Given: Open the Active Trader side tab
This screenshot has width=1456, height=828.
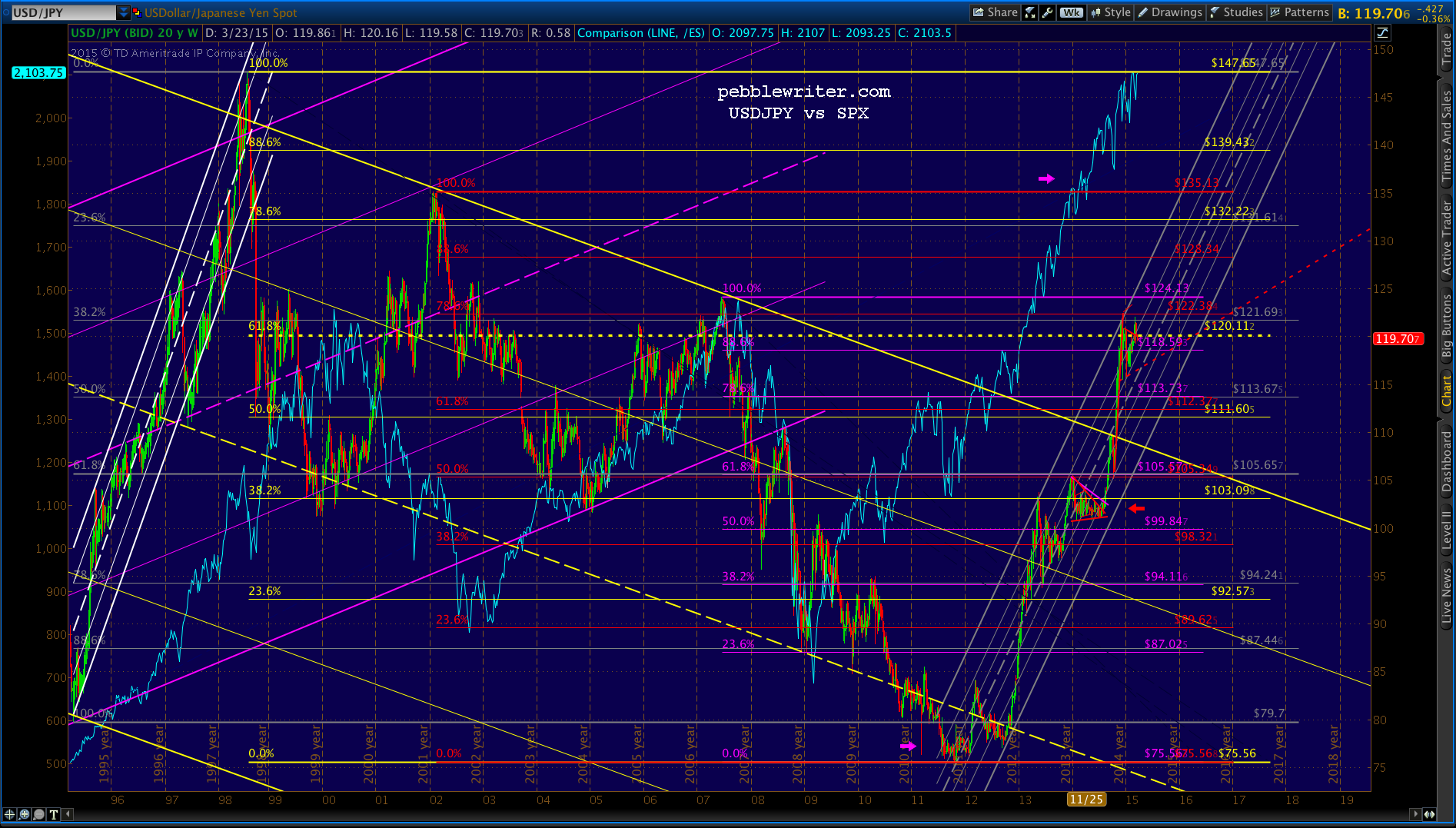Looking at the screenshot, I should click(x=1447, y=238).
